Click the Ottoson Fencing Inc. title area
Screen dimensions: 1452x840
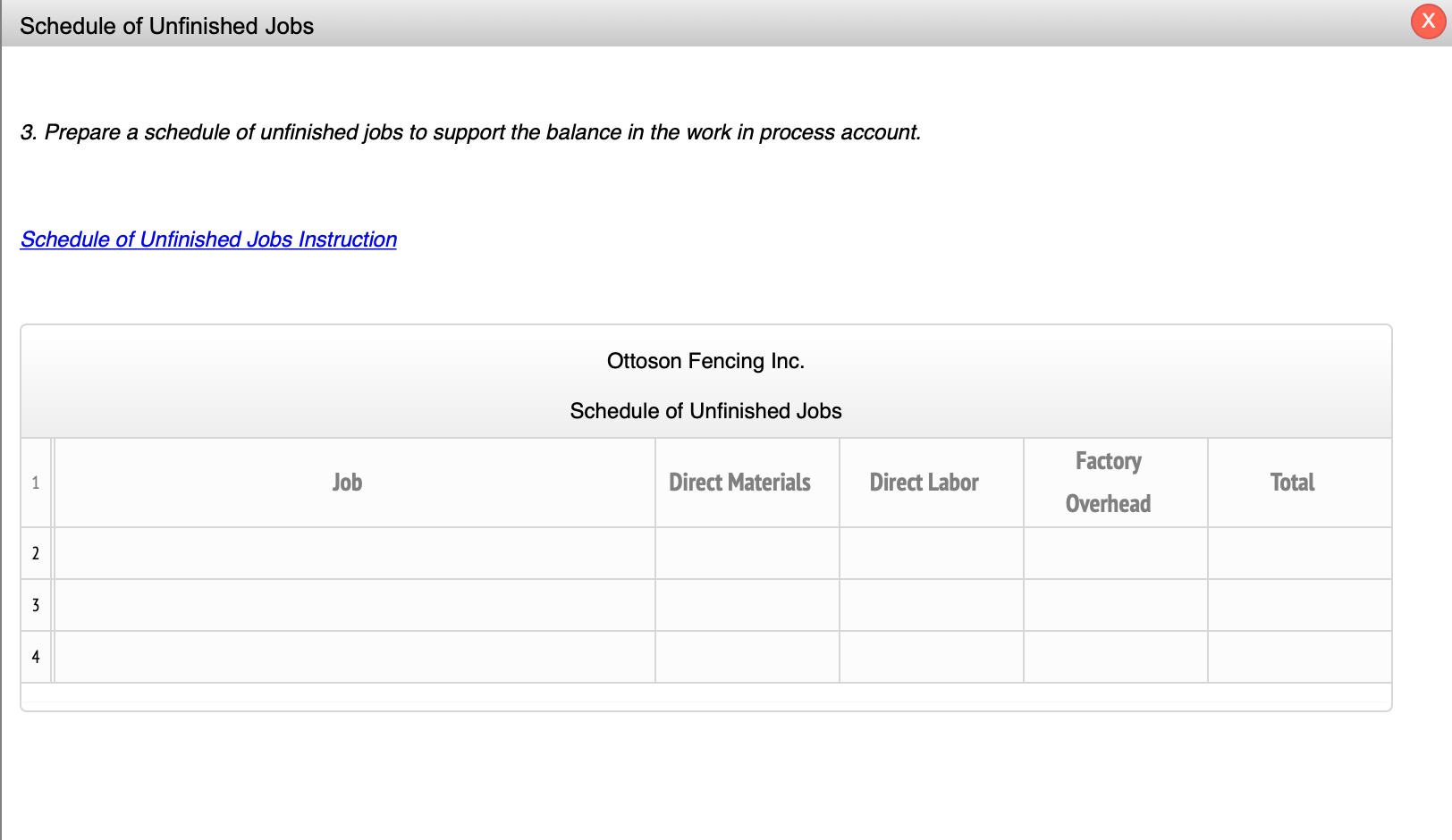[x=705, y=361]
